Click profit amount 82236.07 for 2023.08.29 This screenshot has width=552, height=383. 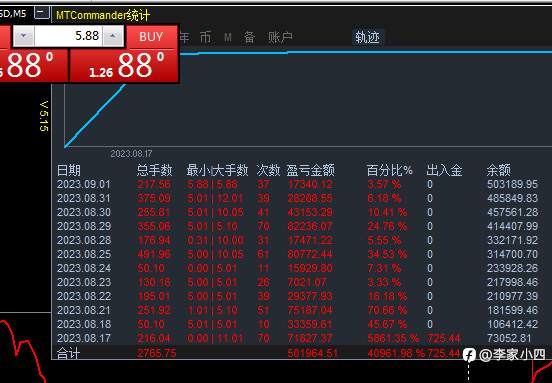[x=310, y=226]
